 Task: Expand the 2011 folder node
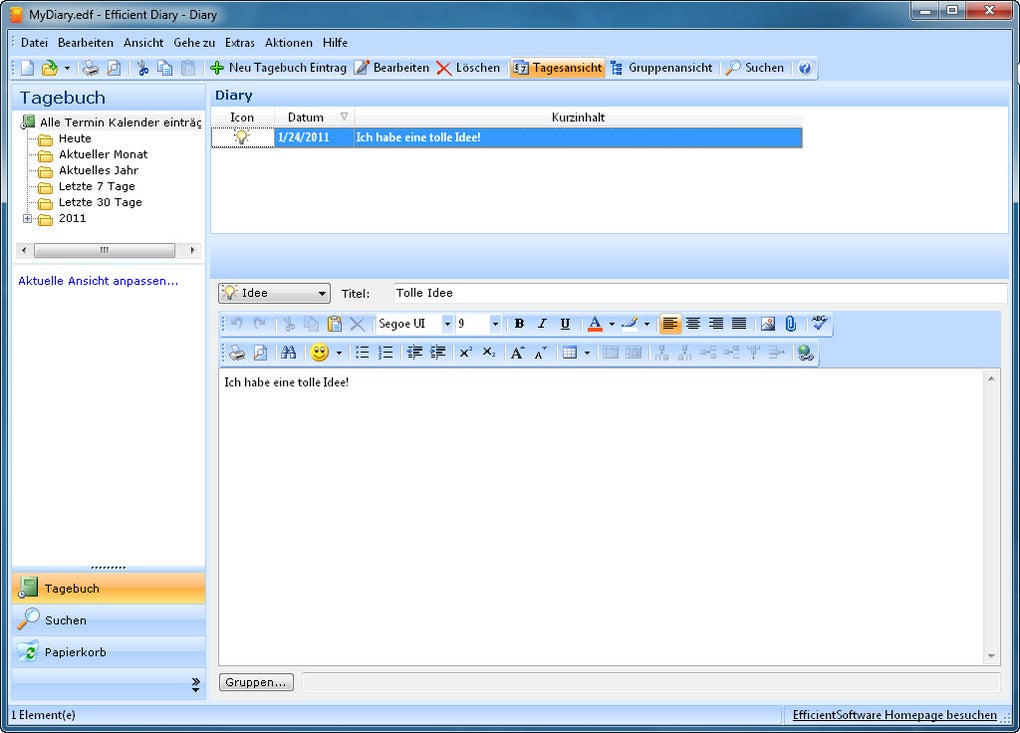coord(27,219)
